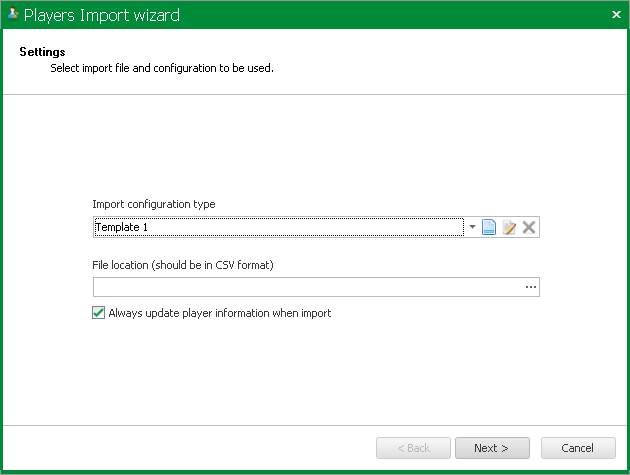Click the Players Import wizard title bar icon
The height and width of the screenshot is (475, 630).
(x=13, y=14)
